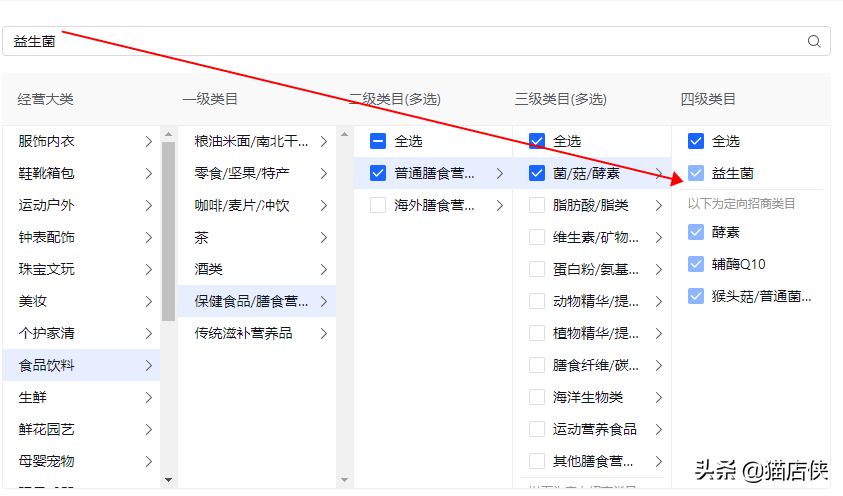Open the 零食/坚果/特产 arrow

click(x=324, y=174)
